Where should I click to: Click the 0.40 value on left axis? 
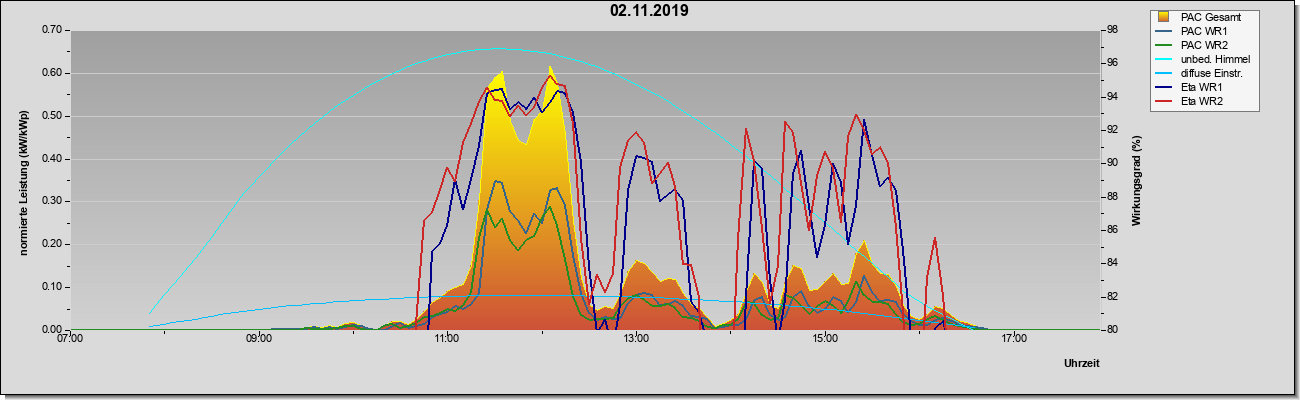click(x=52, y=158)
